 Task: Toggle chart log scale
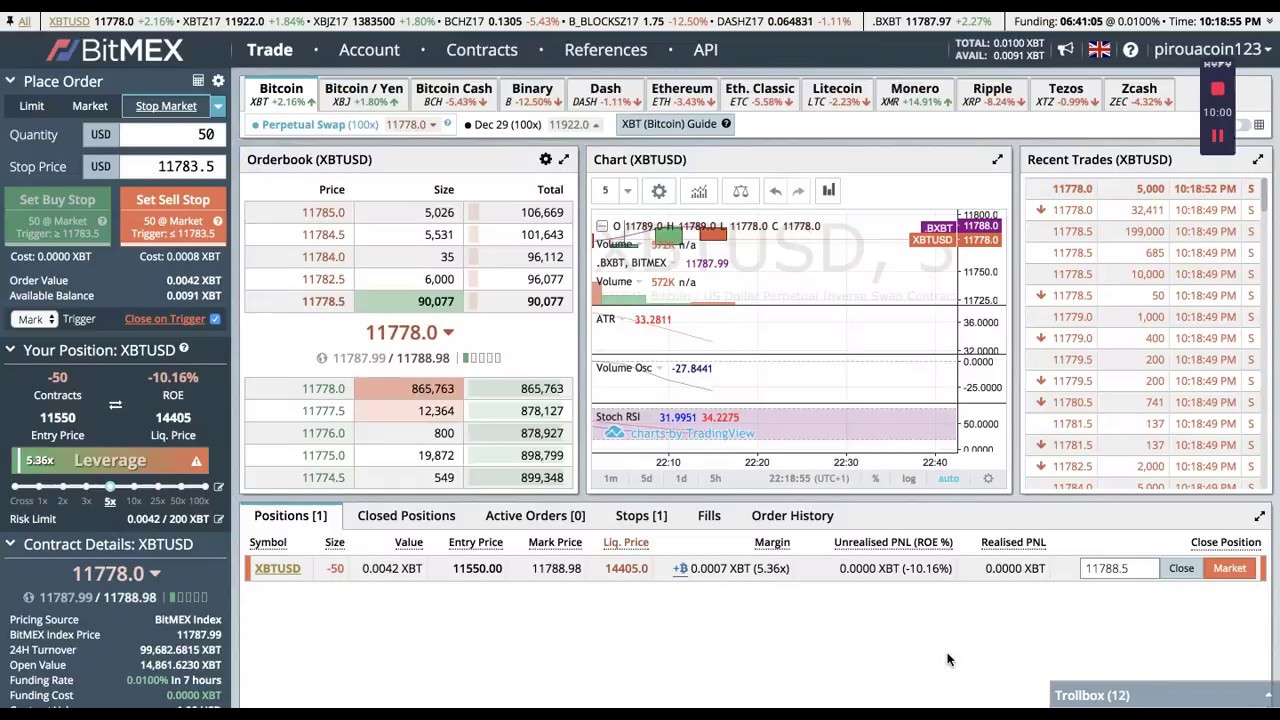pyautogui.click(x=908, y=479)
